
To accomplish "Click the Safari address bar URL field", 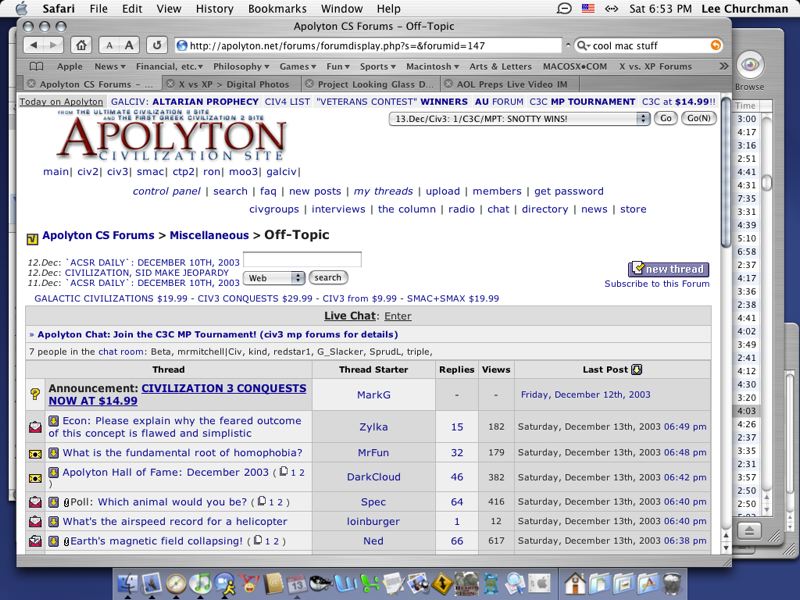I will pyautogui.click(x=370, y=45).
